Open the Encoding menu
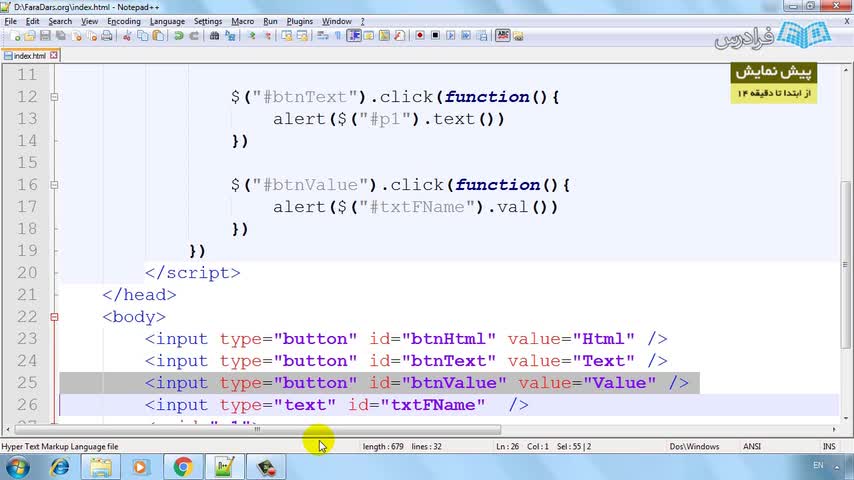The image size is (854, 480). (x=124, y=21)
